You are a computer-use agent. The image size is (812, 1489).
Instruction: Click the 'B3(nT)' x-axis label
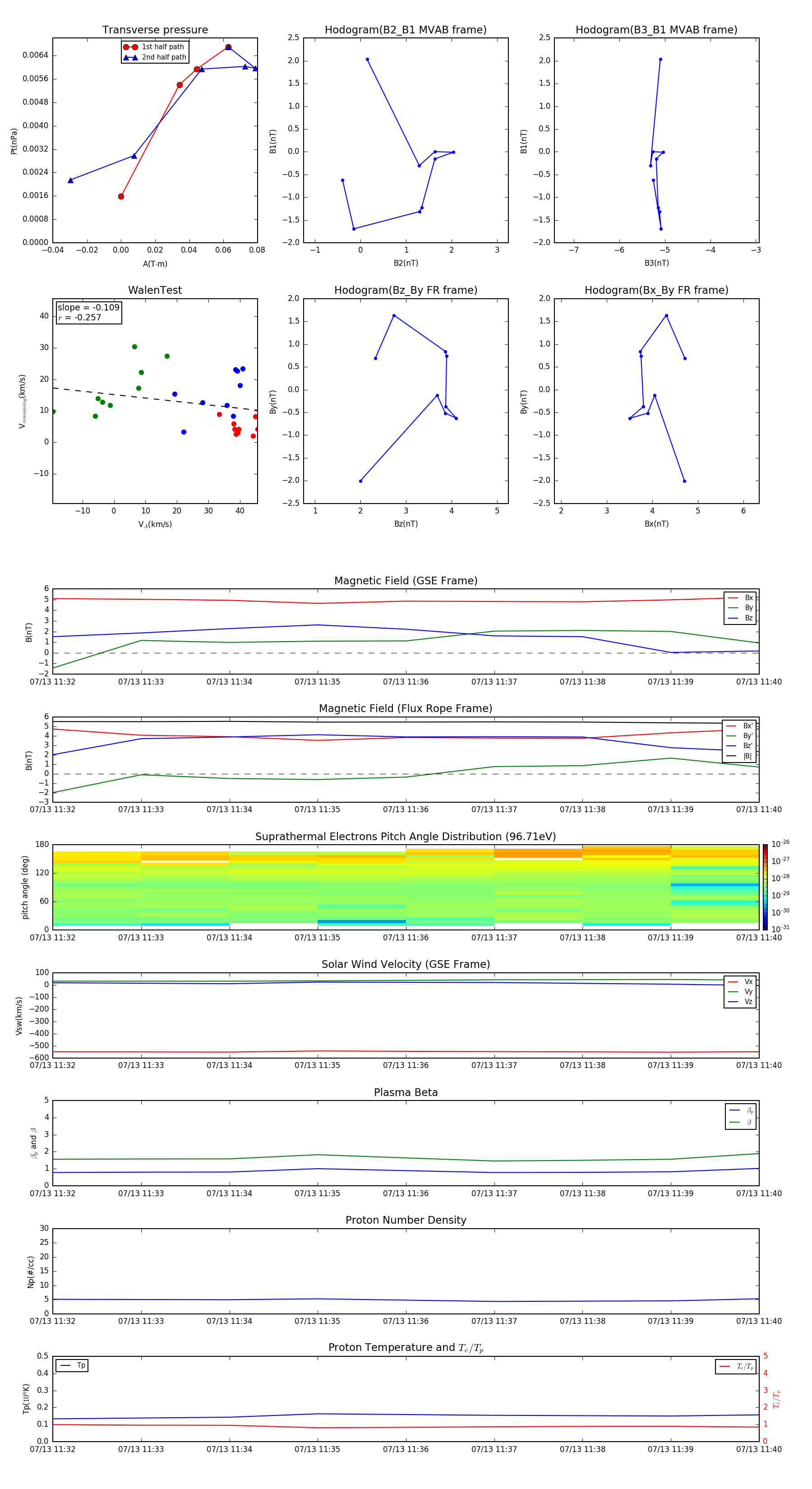click(656, 263)
